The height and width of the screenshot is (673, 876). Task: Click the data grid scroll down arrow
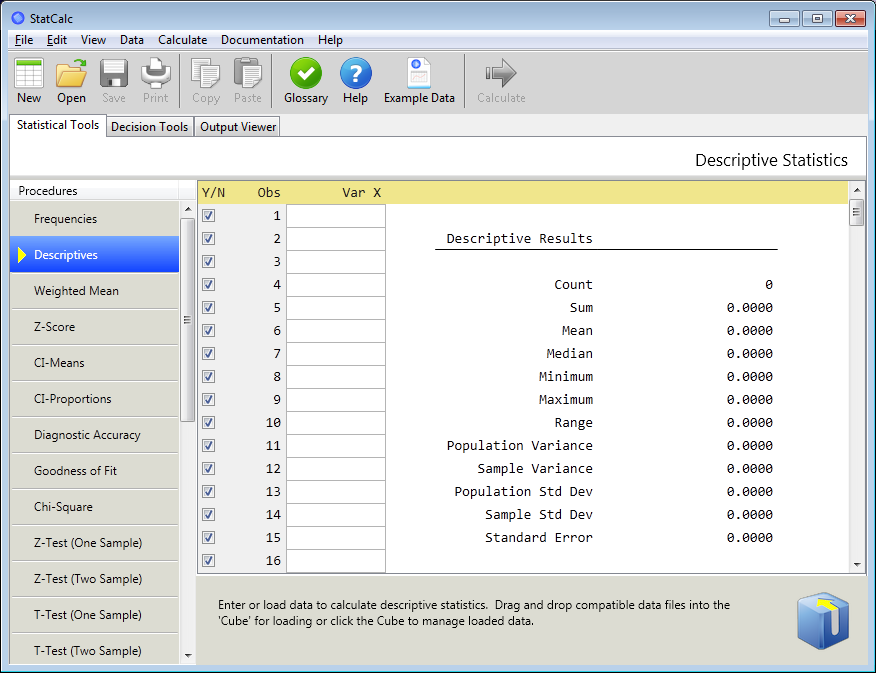coord(857,565)
